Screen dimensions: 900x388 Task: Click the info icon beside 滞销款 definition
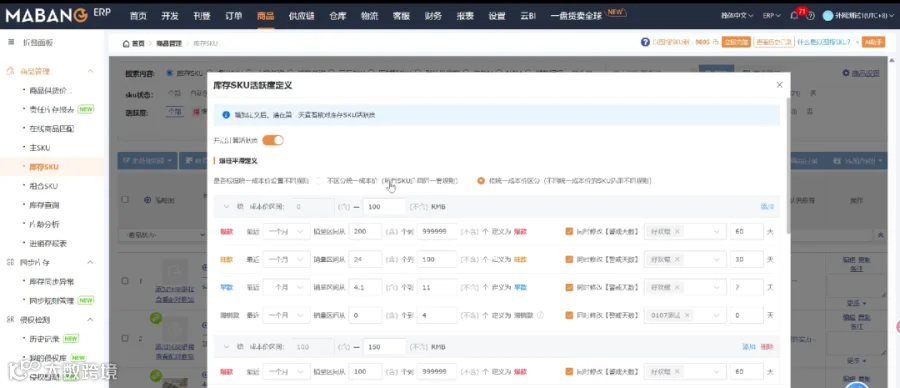[x=540, y=315]
